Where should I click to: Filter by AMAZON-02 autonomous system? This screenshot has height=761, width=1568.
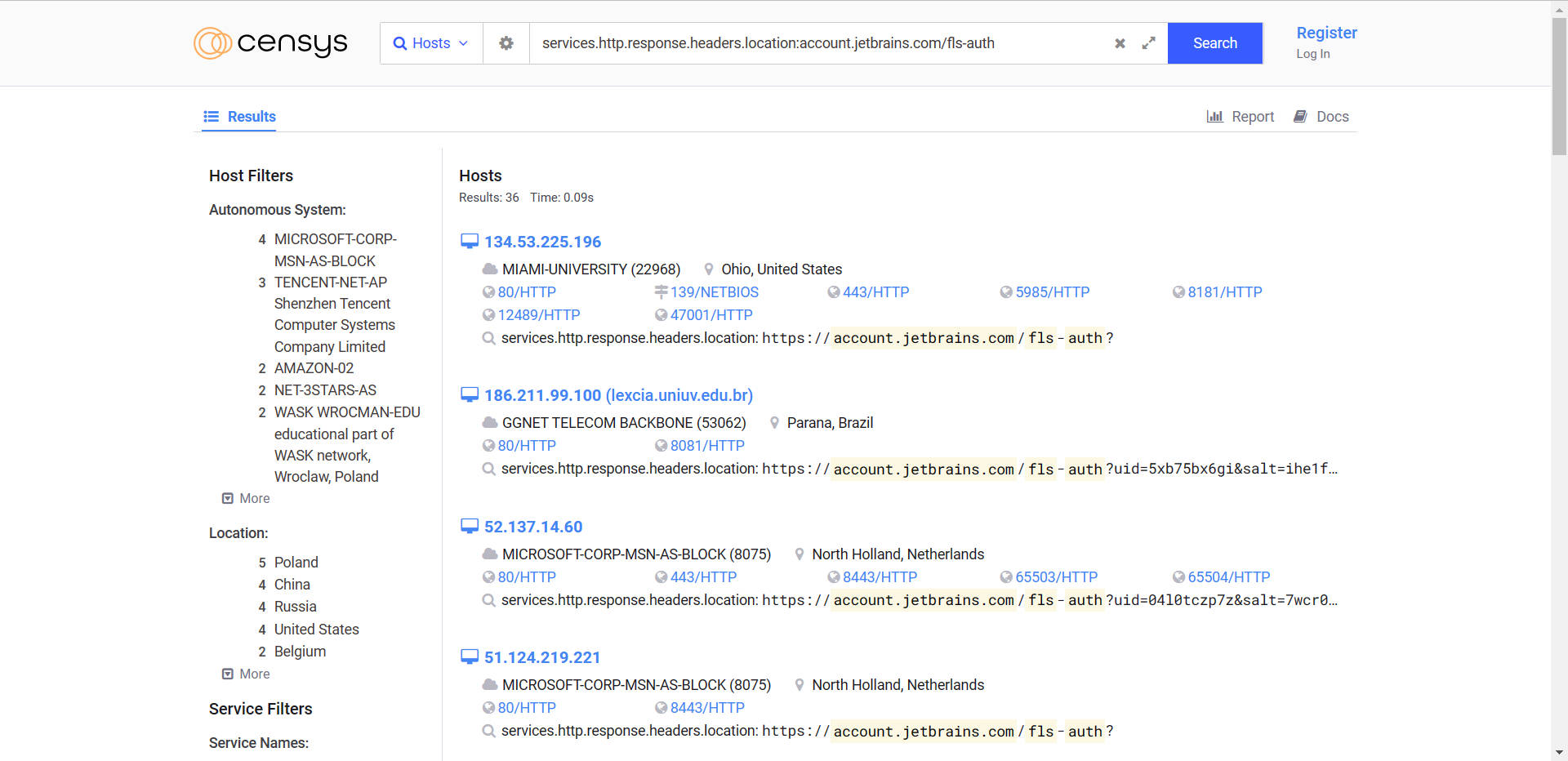(x=314, y=368)
